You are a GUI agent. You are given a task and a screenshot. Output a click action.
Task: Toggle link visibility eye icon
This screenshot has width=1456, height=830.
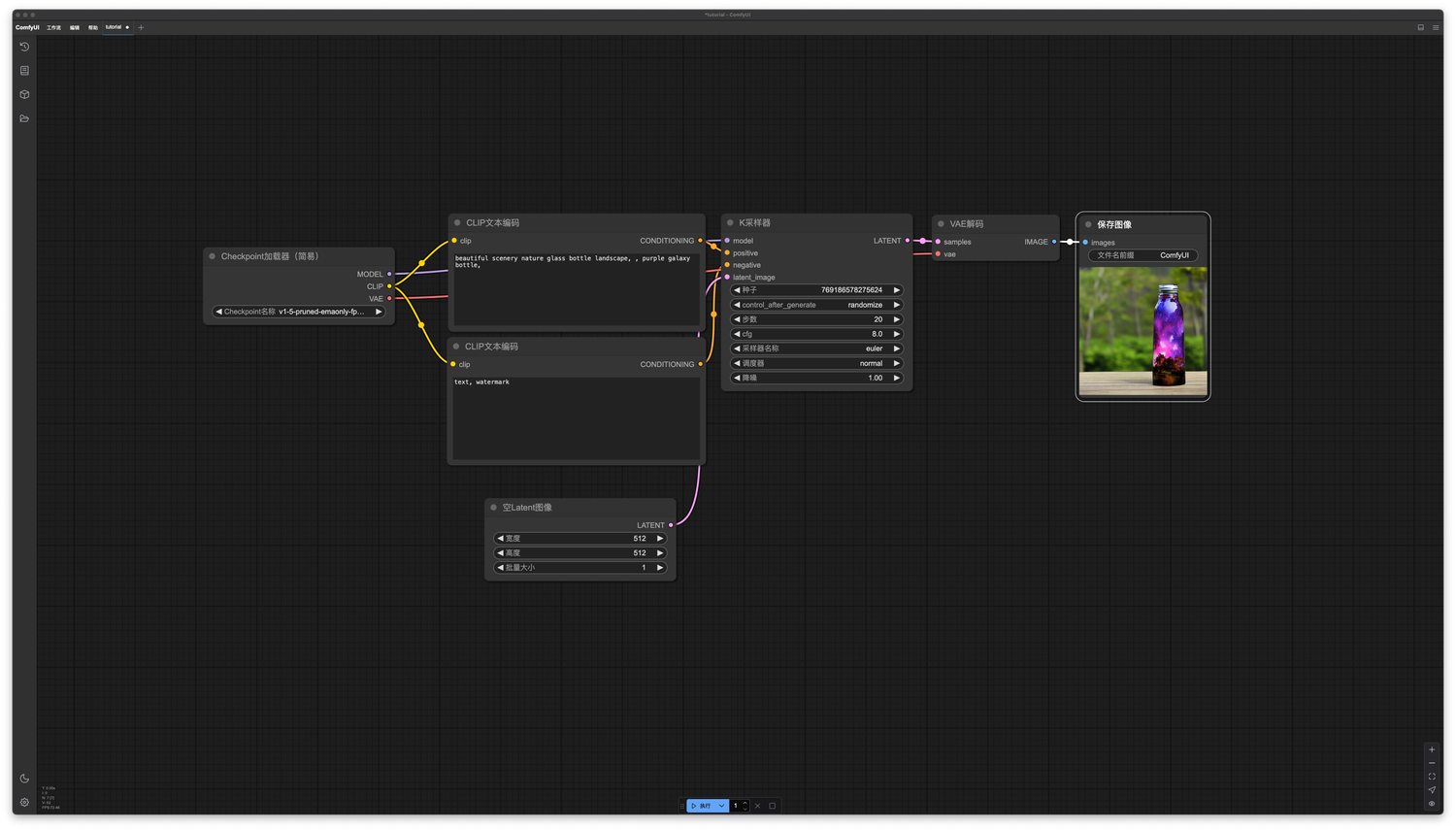pyautogui.click(x=1432, y=804)
